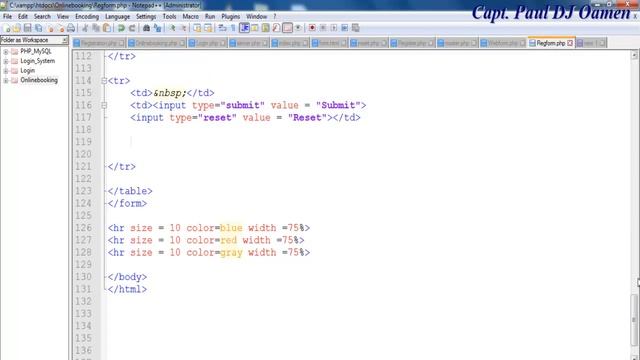Image resolution: width=640 pixels, height=360 pixels.
Task: Open the File menu
Action: [7, 16]
